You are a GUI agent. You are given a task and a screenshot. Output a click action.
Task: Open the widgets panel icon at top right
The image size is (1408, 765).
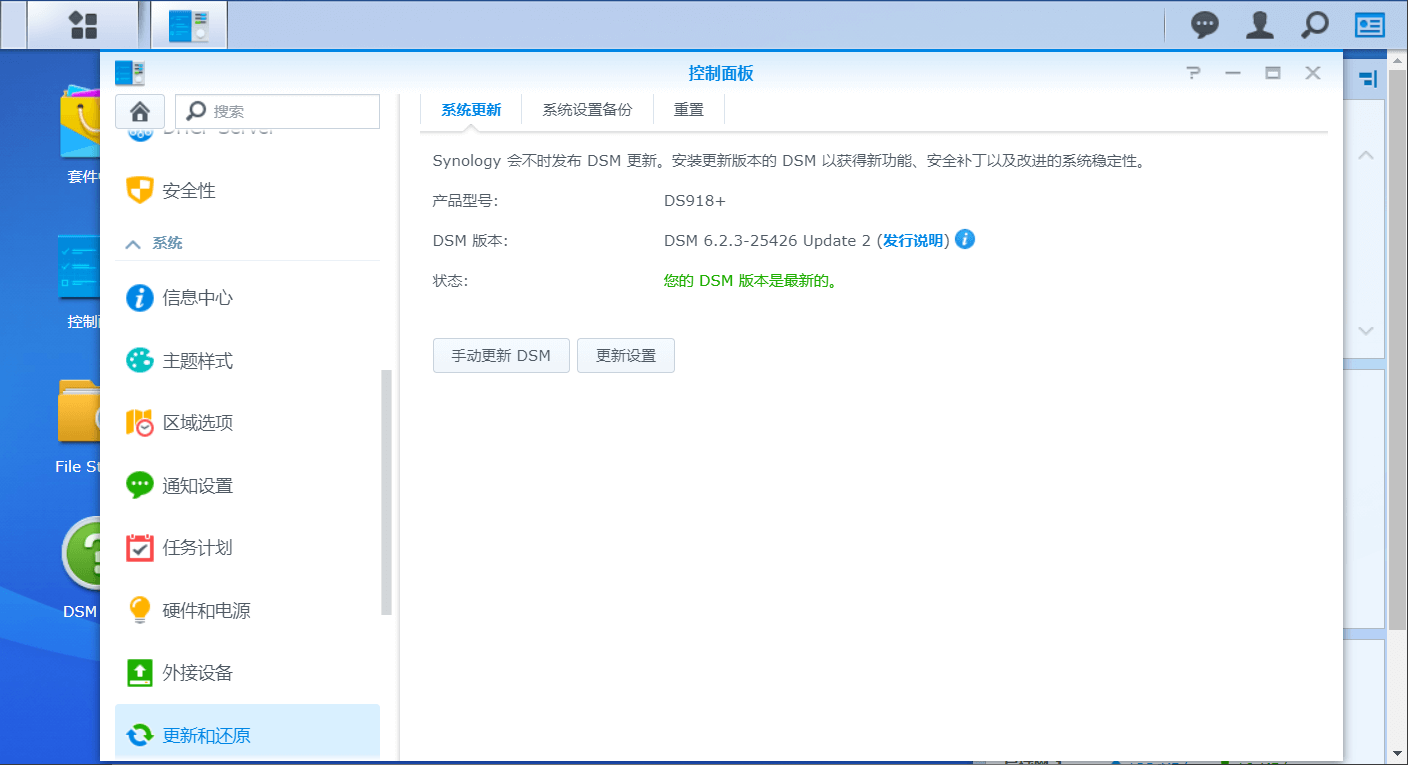tap(1369, 24)
